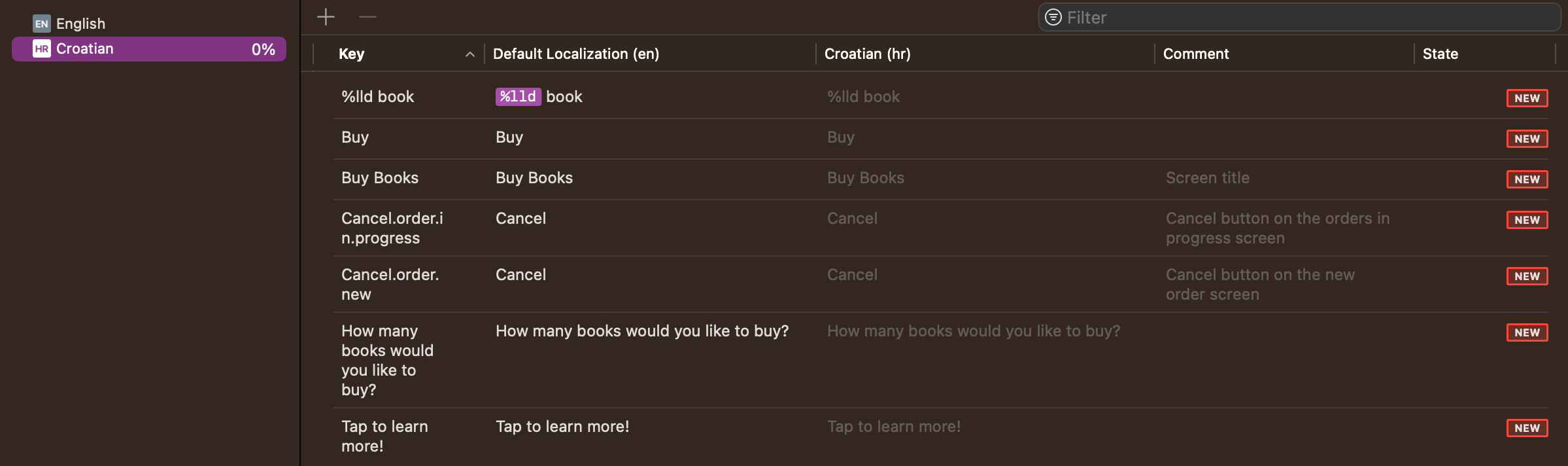Viewport: 1568px width, 466px height.
Task: Toggle sort order with the Key column arrow
Action: [469, 54]
